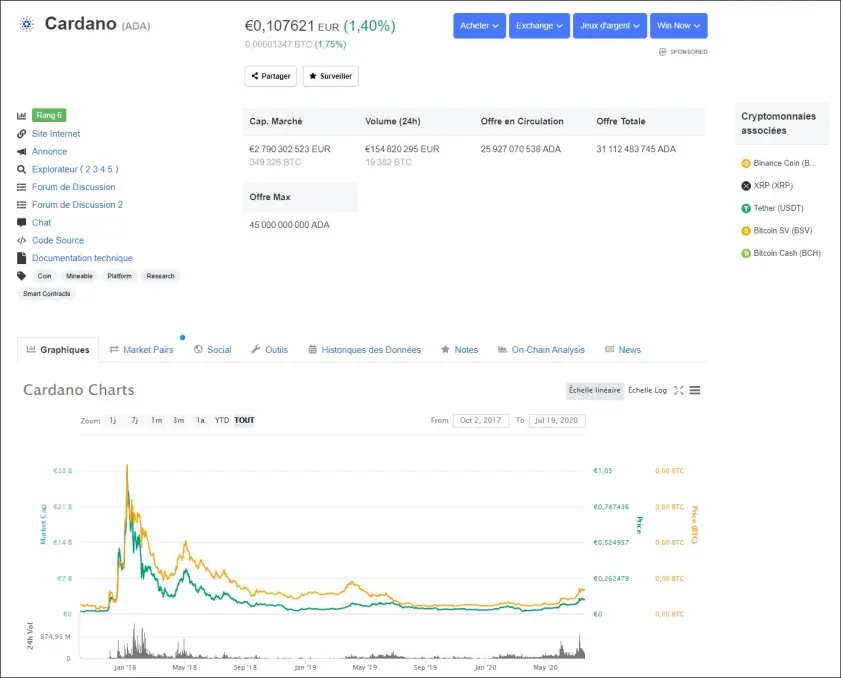
Task: Open the Chat link
Action: coord(41,222)
